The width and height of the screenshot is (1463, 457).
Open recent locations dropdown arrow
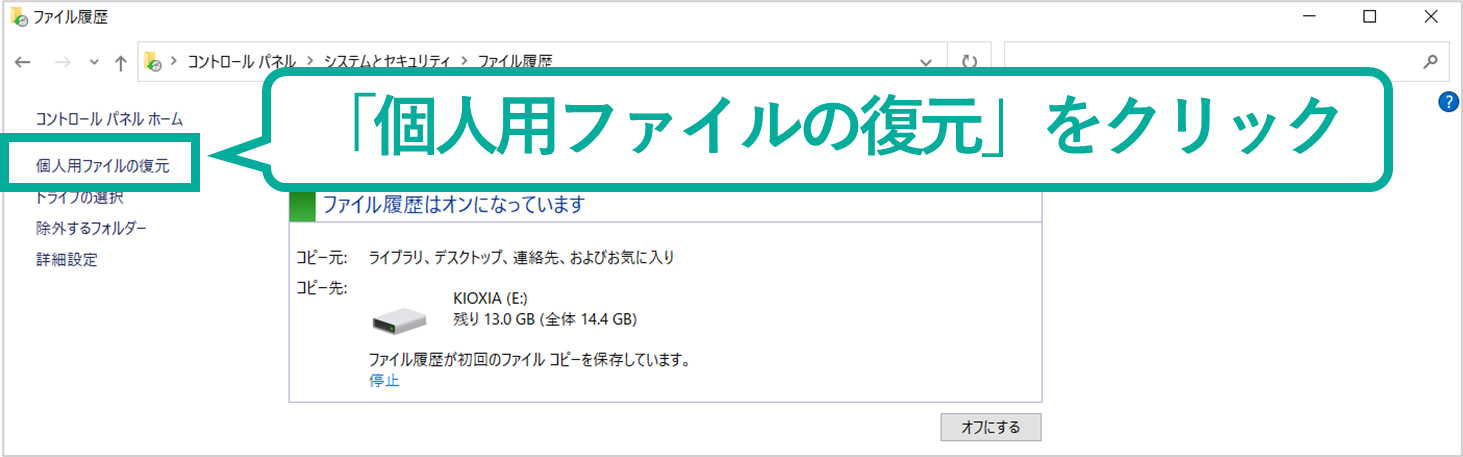(94, 62)
